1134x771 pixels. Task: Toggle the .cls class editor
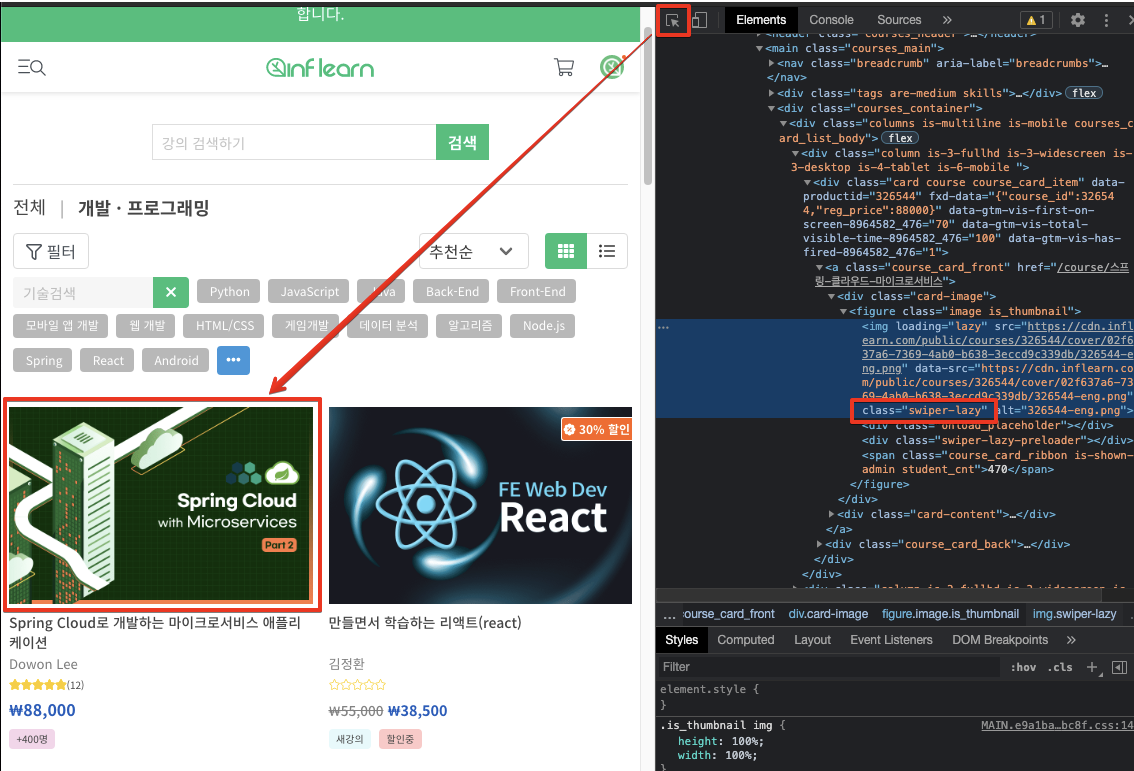pyautogui.click(x=1062, y=667)
